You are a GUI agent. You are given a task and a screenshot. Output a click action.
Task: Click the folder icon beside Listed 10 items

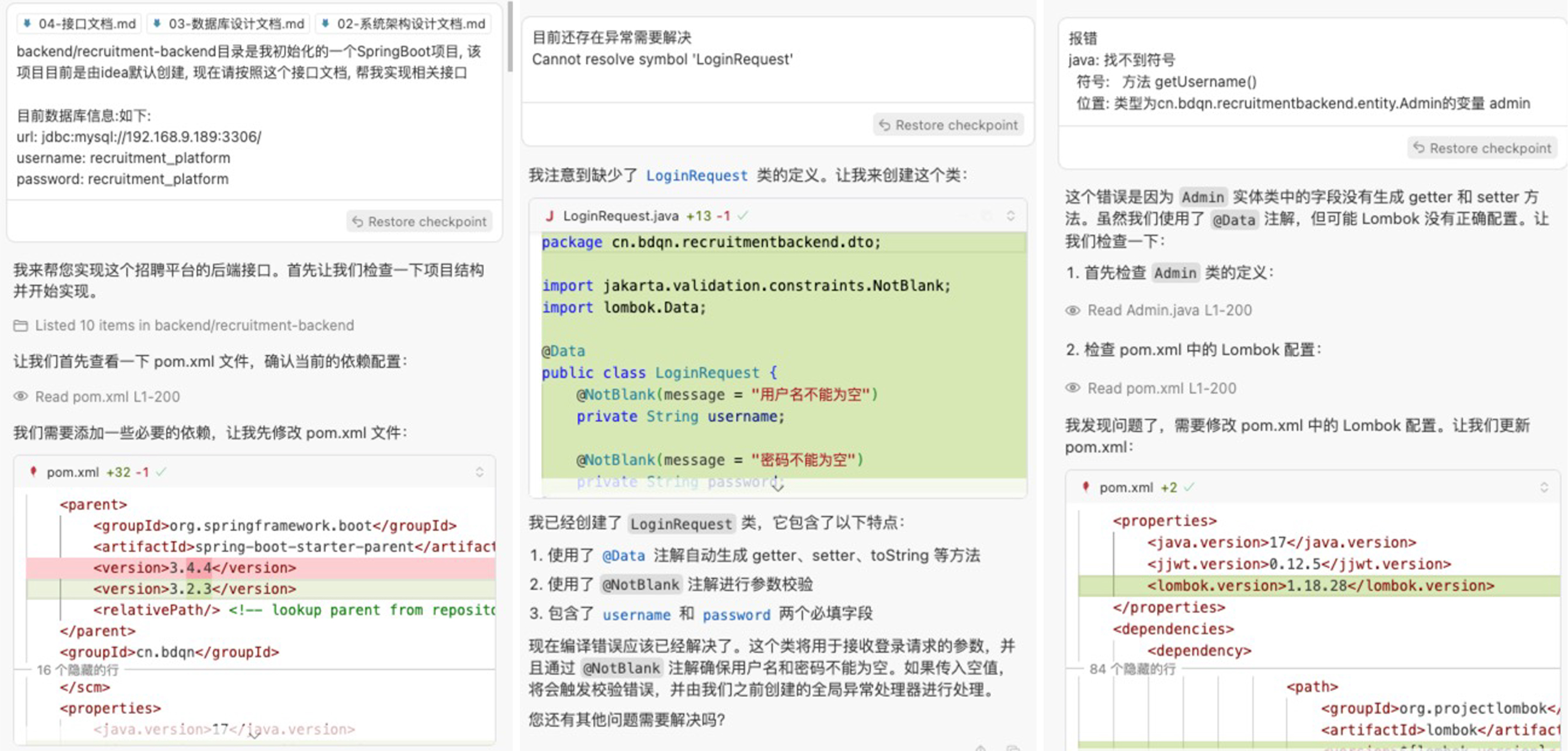(x=20, y=326)
